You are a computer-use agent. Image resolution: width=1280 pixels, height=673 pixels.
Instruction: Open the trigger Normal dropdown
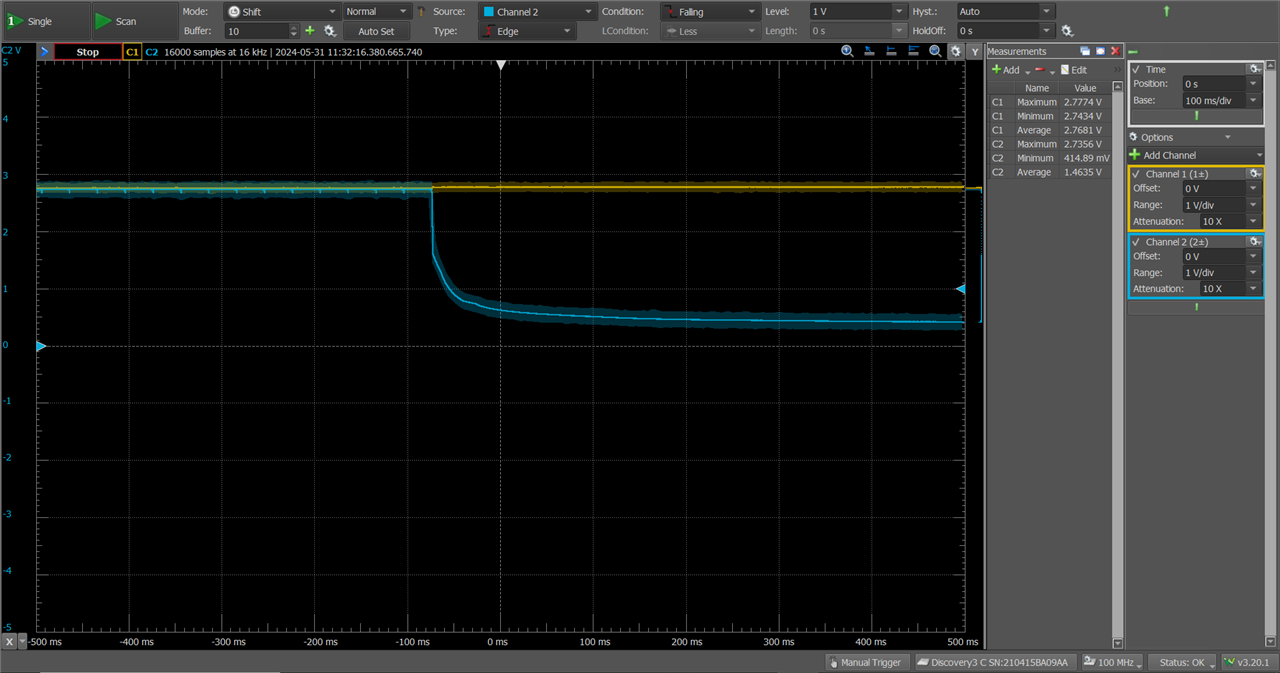coord(377,11)
